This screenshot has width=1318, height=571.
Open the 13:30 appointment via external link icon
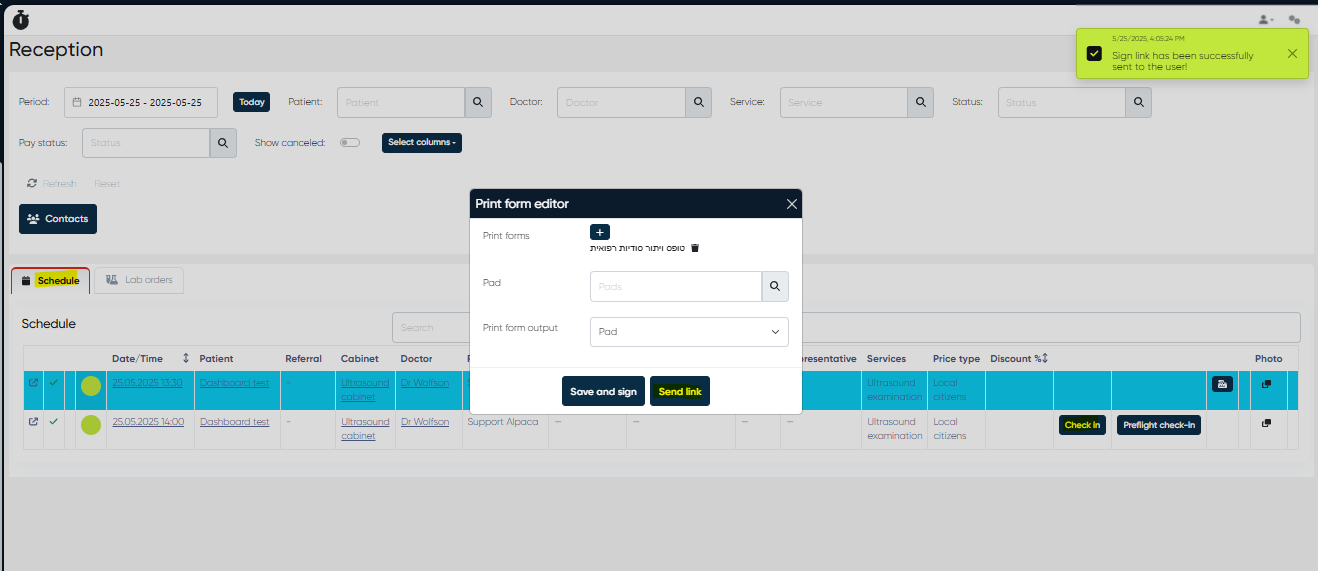click(x=33, y=382)
